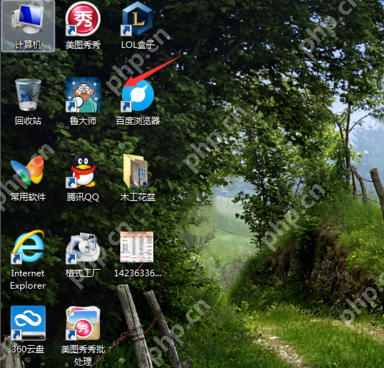Image resolution: width=384 pixels, height=368 pixels.
Task: Click the 回收站 text label
Action: 28,121
